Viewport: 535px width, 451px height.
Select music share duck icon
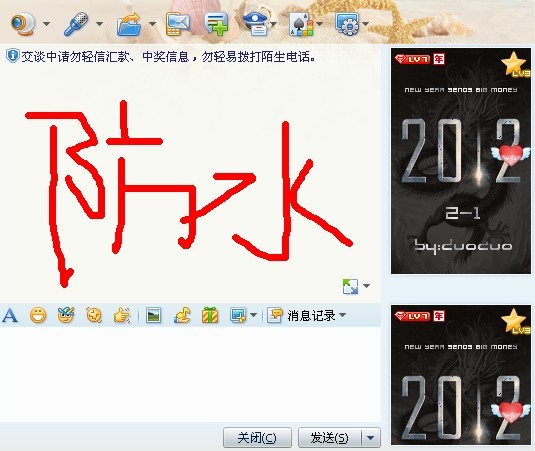182,315
